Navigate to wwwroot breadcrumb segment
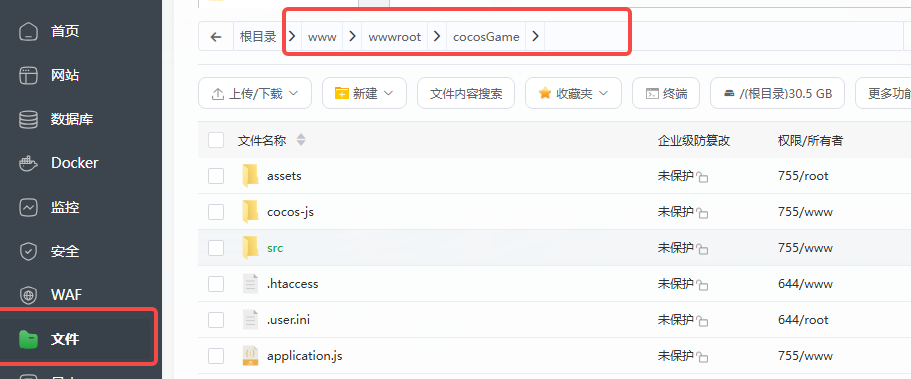Screen dimensions: 911x379 pos(394,37)
